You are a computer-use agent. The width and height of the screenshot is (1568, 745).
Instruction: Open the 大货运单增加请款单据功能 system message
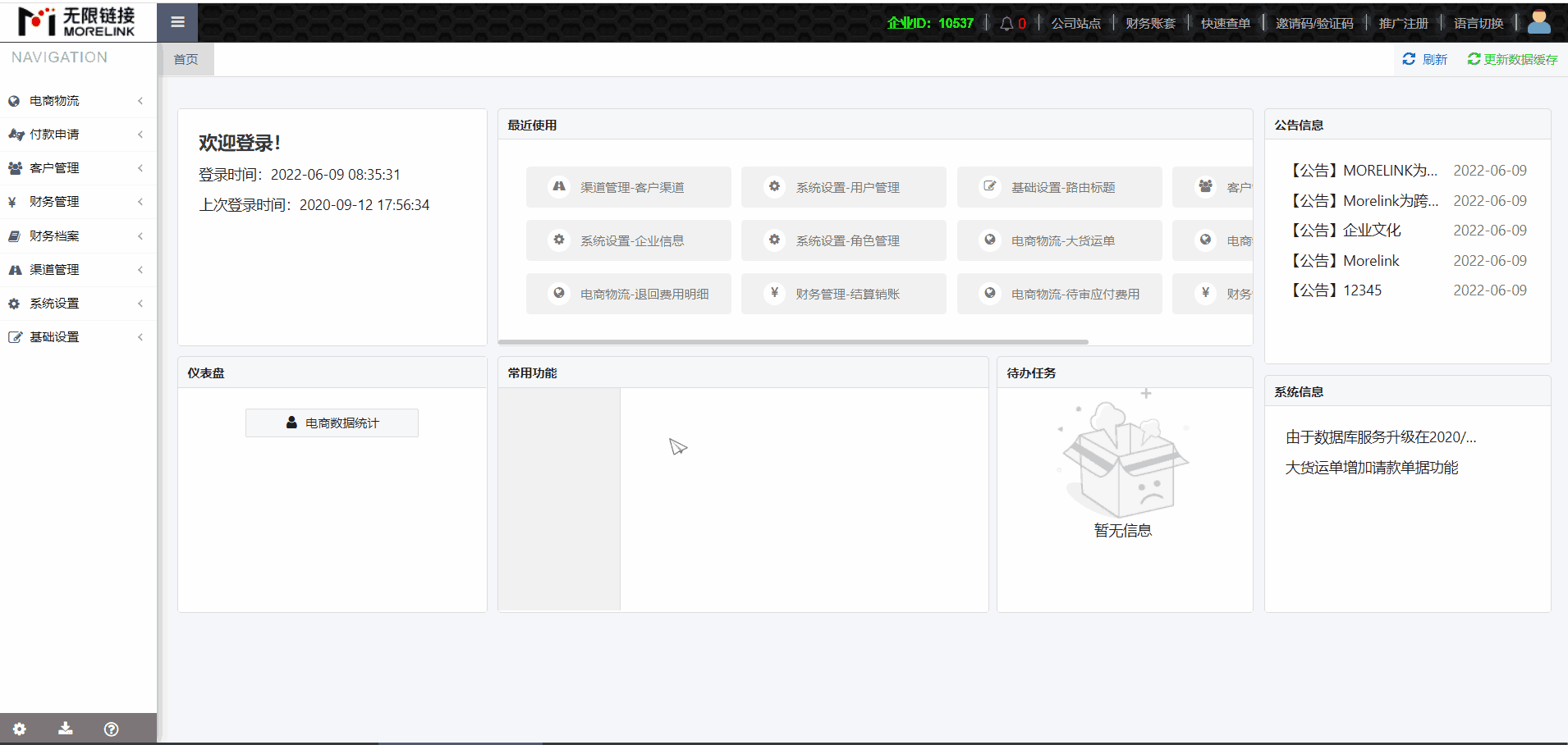(1372, 468)
